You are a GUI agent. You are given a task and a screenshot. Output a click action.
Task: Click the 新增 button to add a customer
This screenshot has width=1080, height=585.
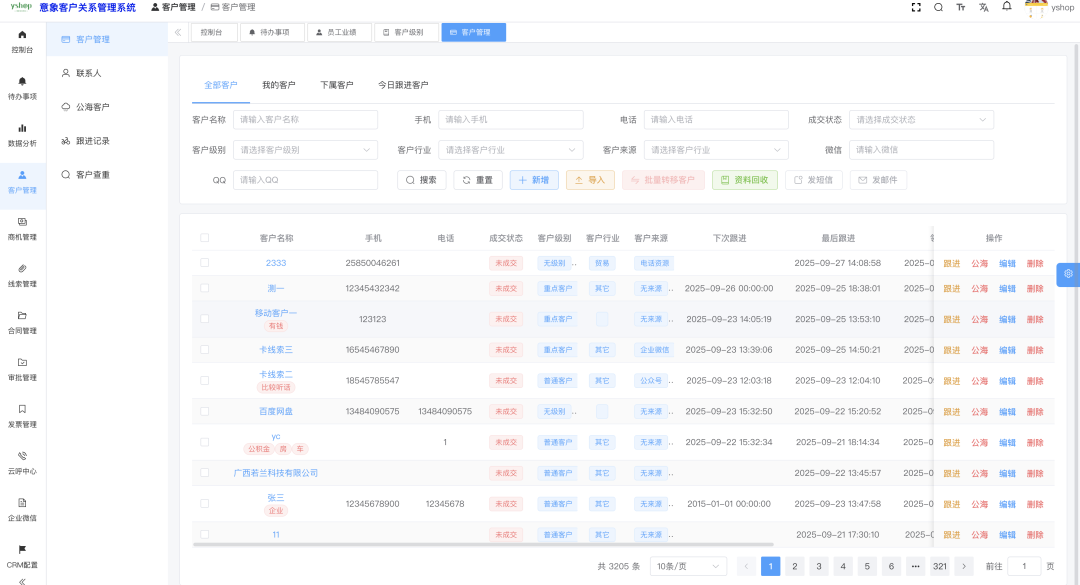pos(534,180)
